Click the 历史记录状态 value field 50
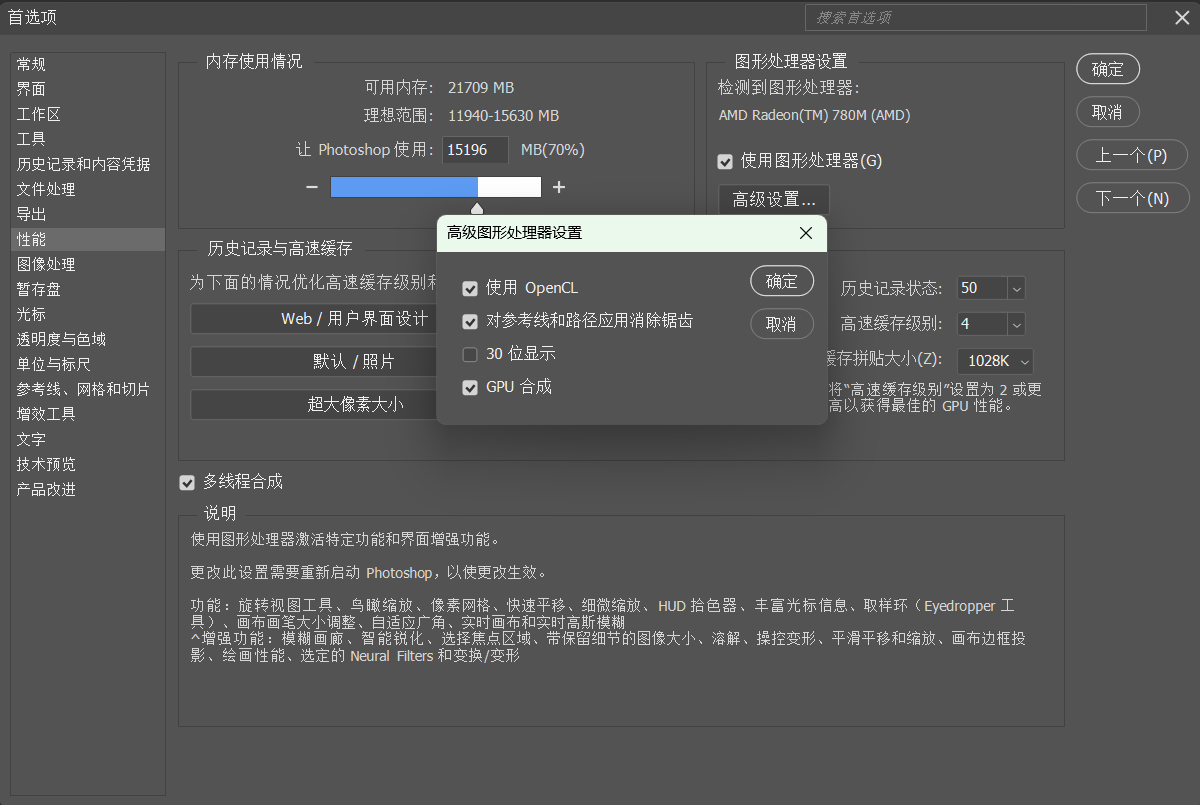 coord(982,289)
